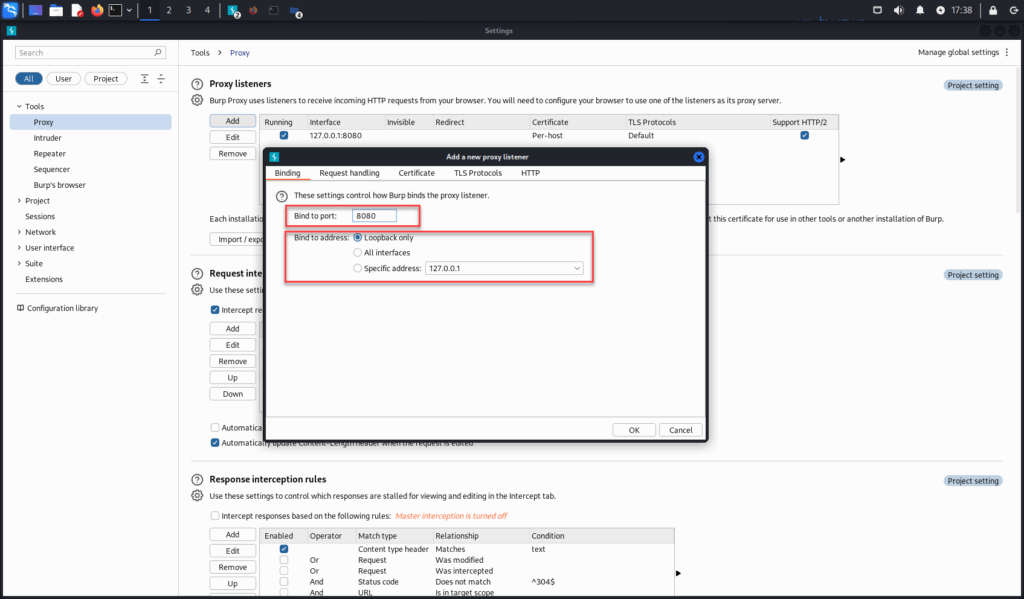This screenshot has width=1024, height=599.
Task: Select the Project settings filter
Action: click(x=106, y=78)
